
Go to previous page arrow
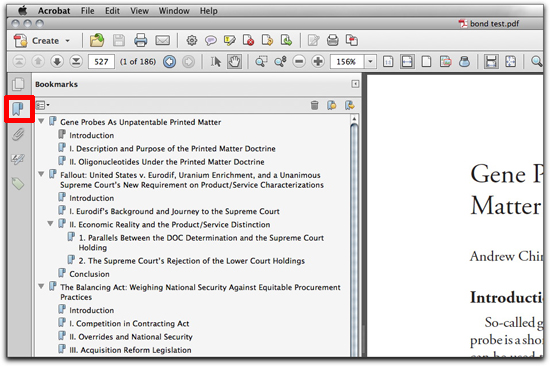point(38,62)
